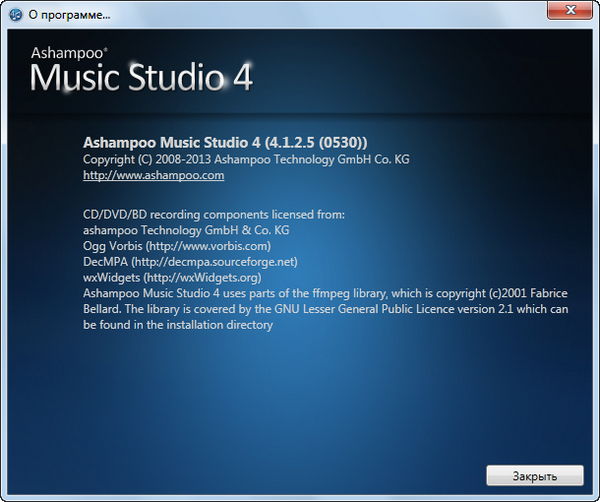
Task: Click the Ogg Vorbis credit label
Action: (112, 245)
